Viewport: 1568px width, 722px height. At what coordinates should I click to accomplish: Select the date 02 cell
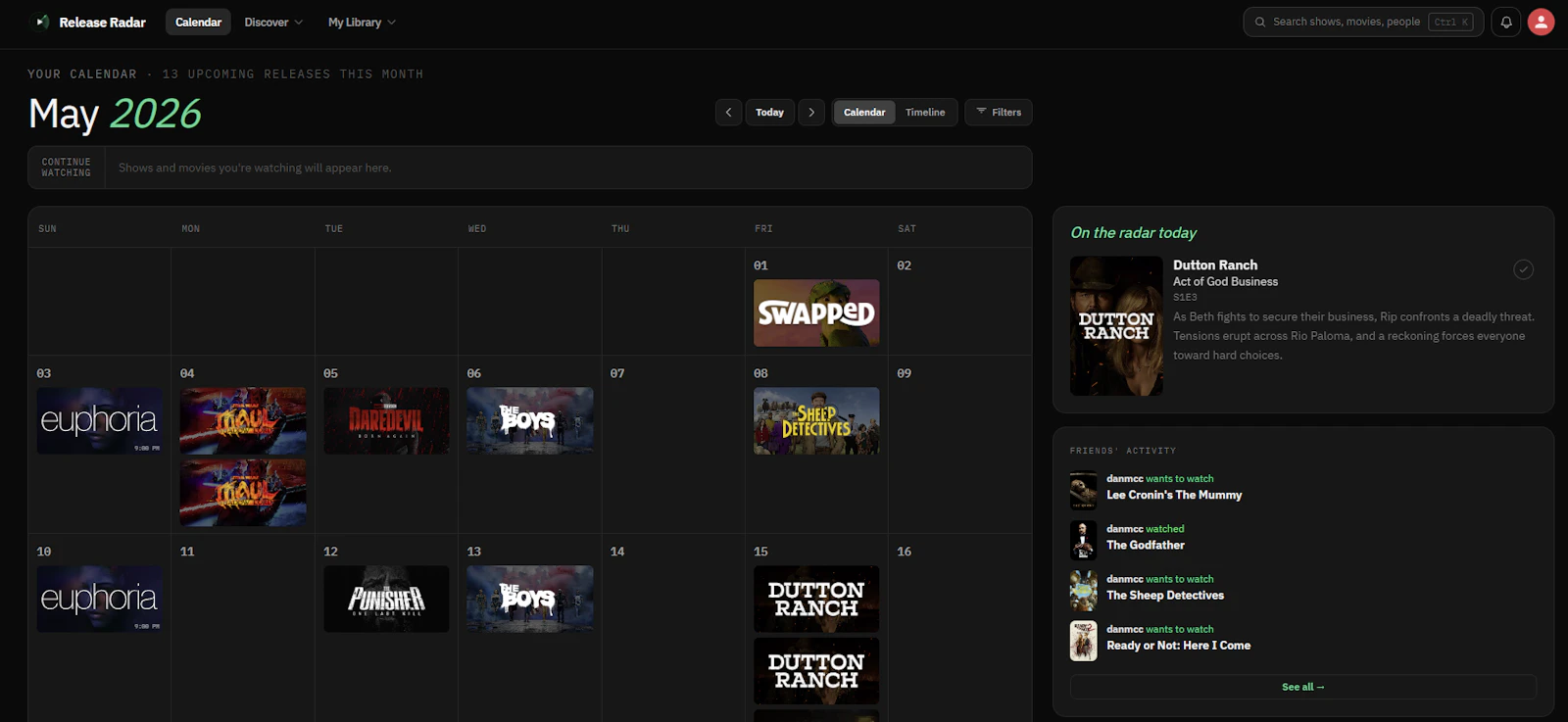point(959,302)
